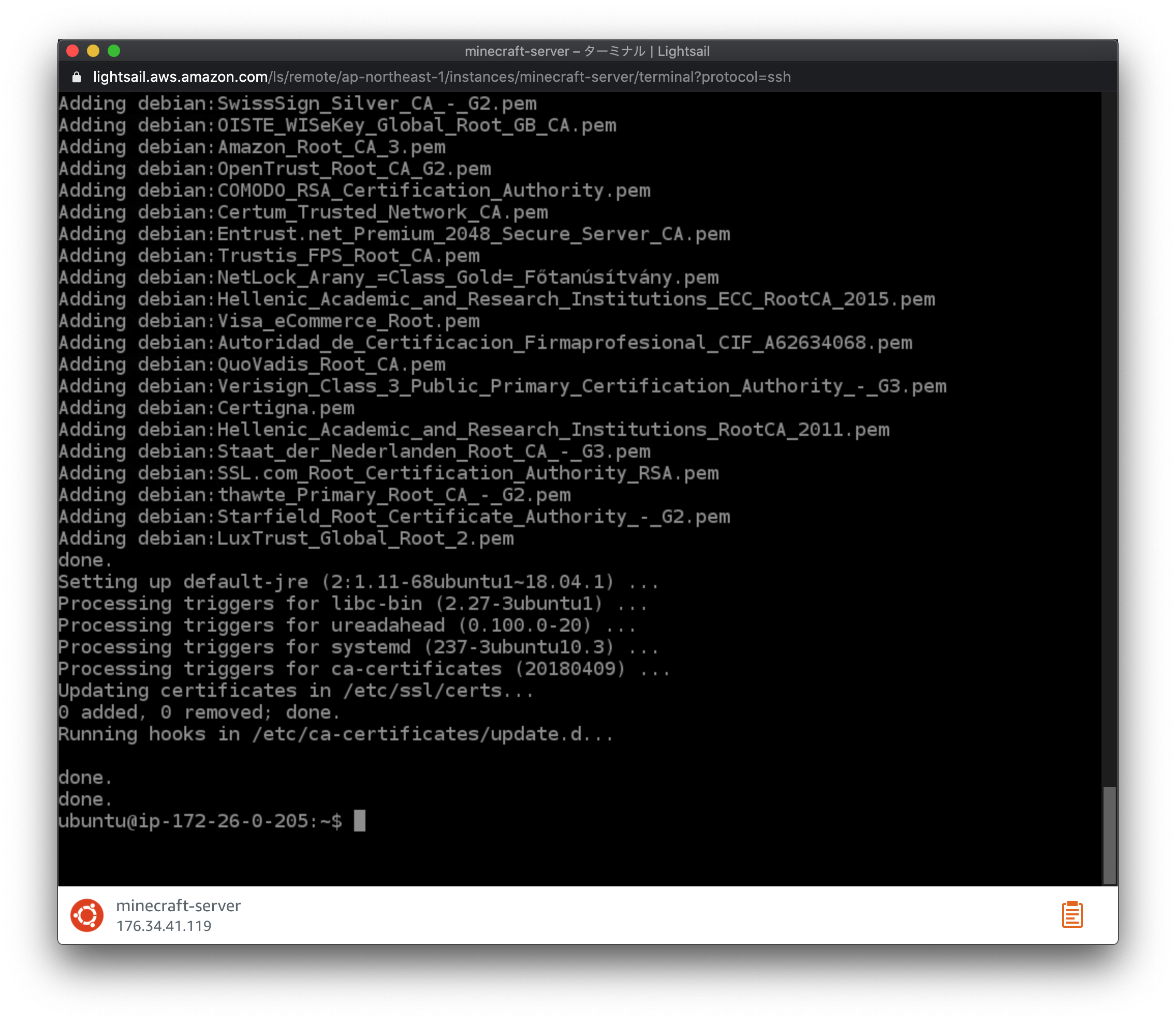Click the orange Ubuntu logo icon
The height and width of the screenshot is (1021, 1176).
pos(86,915)
